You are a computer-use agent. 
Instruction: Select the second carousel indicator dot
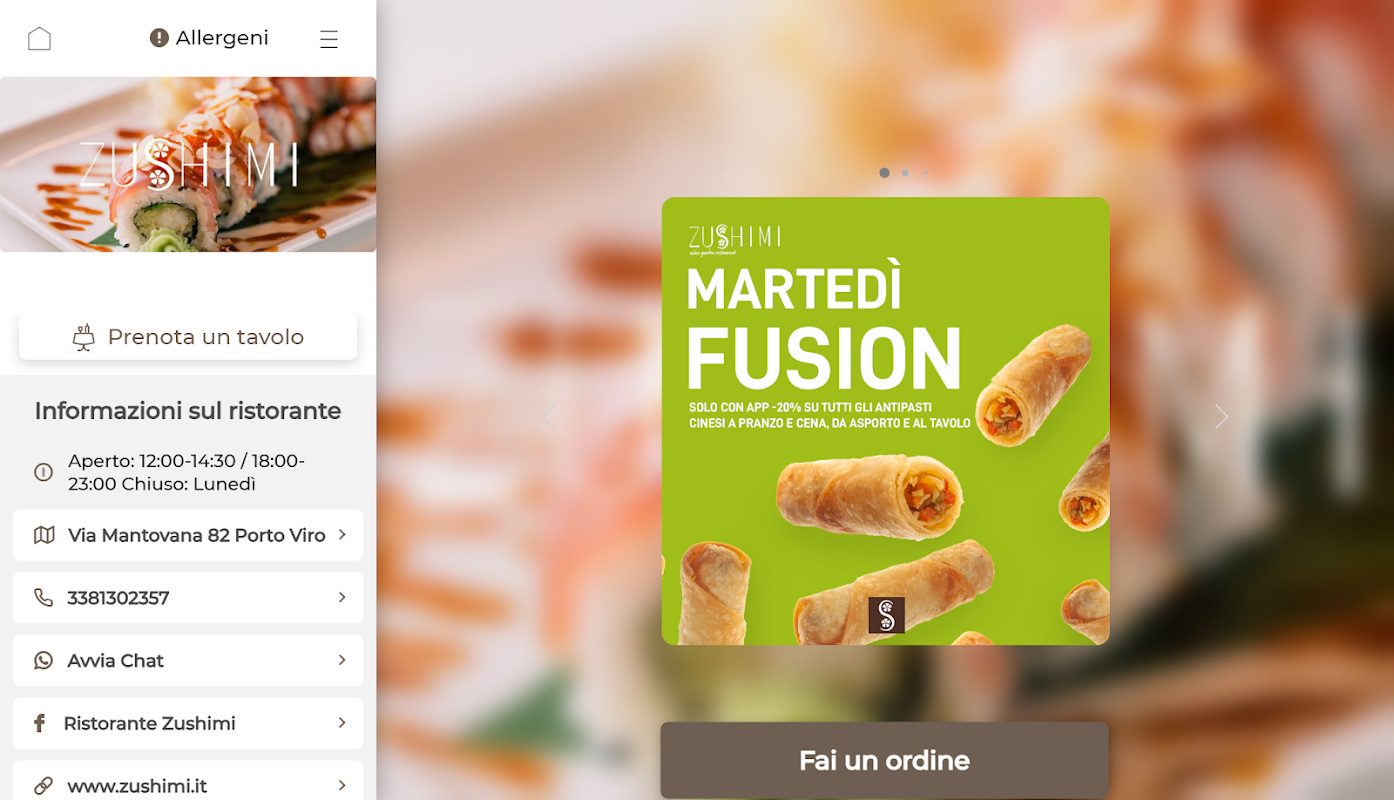tap(905, 173)
